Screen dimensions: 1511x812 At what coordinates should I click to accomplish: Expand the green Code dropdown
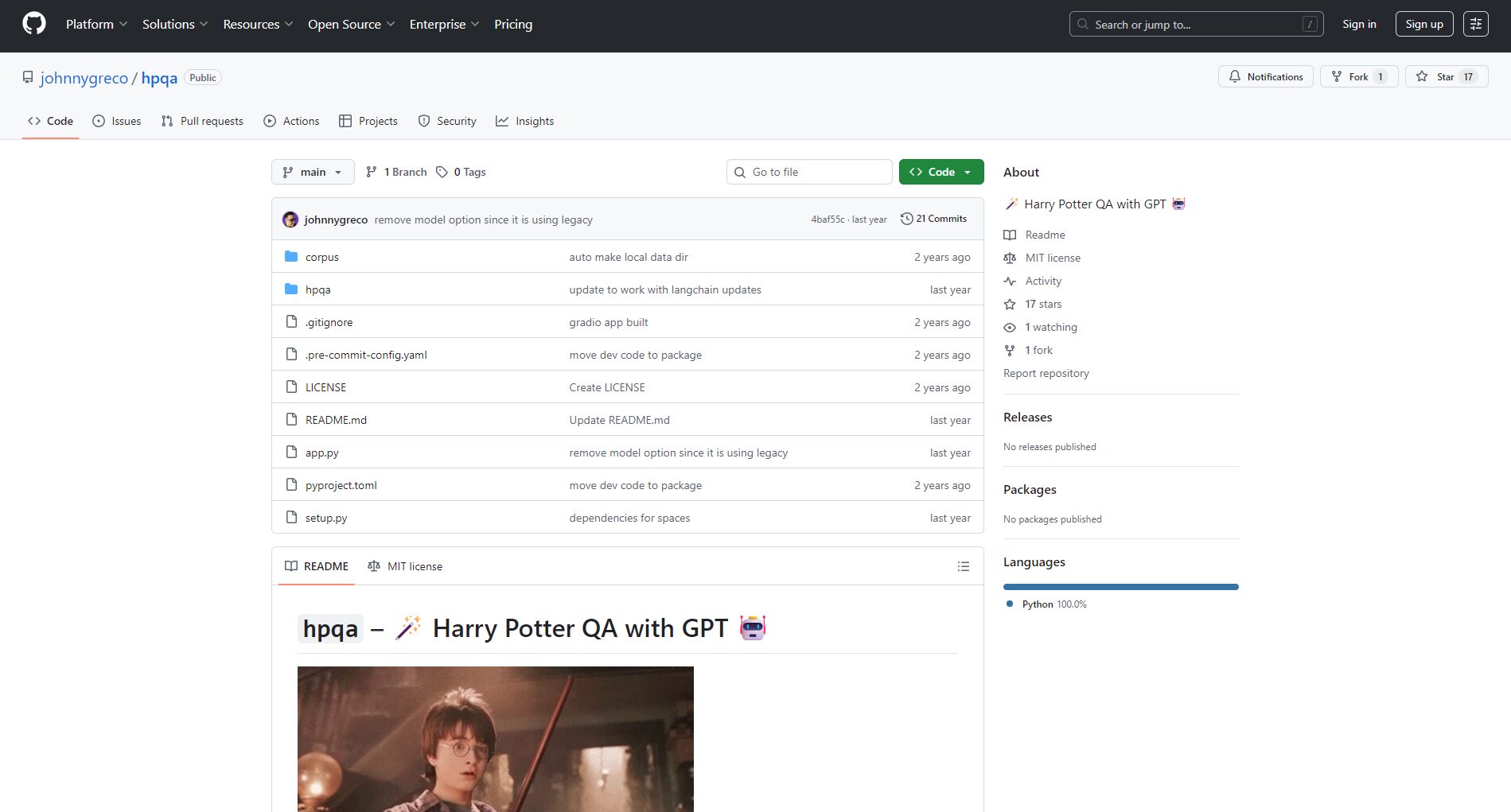pos(940,172)
